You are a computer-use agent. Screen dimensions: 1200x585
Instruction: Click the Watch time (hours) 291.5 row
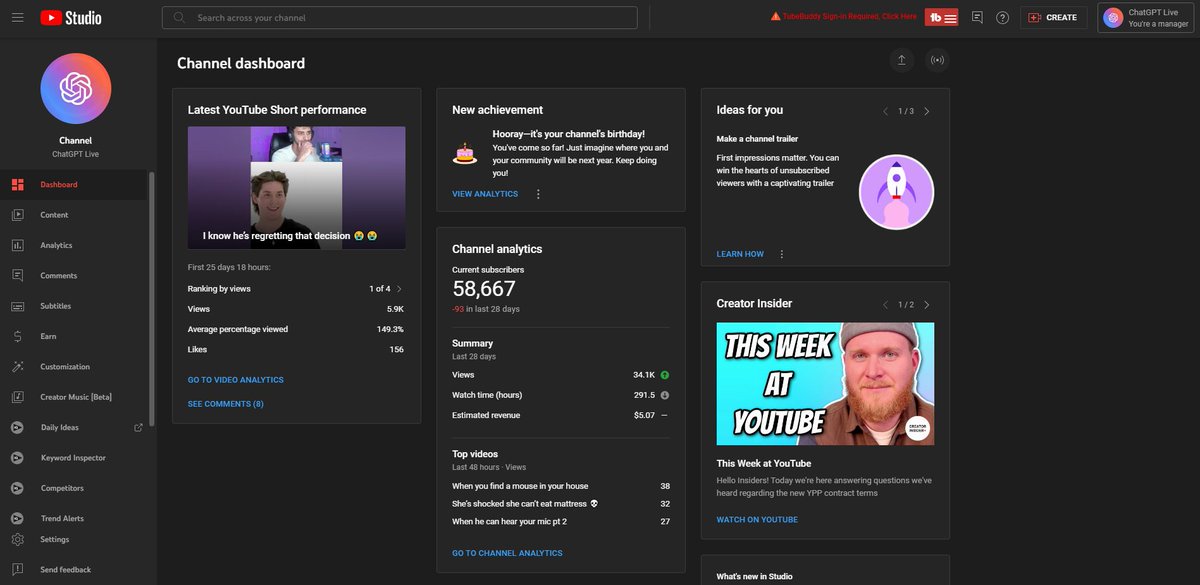561,395
